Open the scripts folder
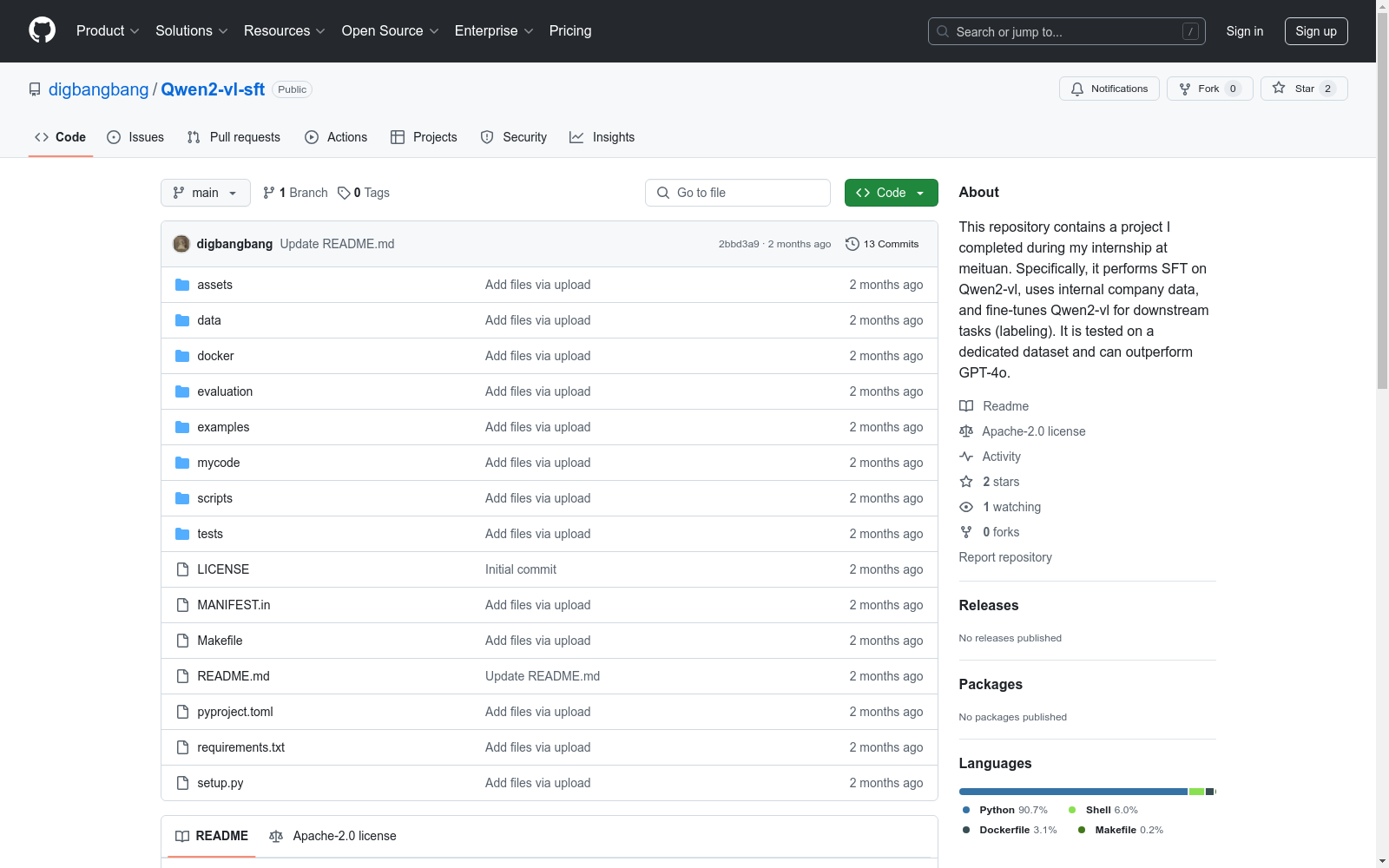 point(214,498)
